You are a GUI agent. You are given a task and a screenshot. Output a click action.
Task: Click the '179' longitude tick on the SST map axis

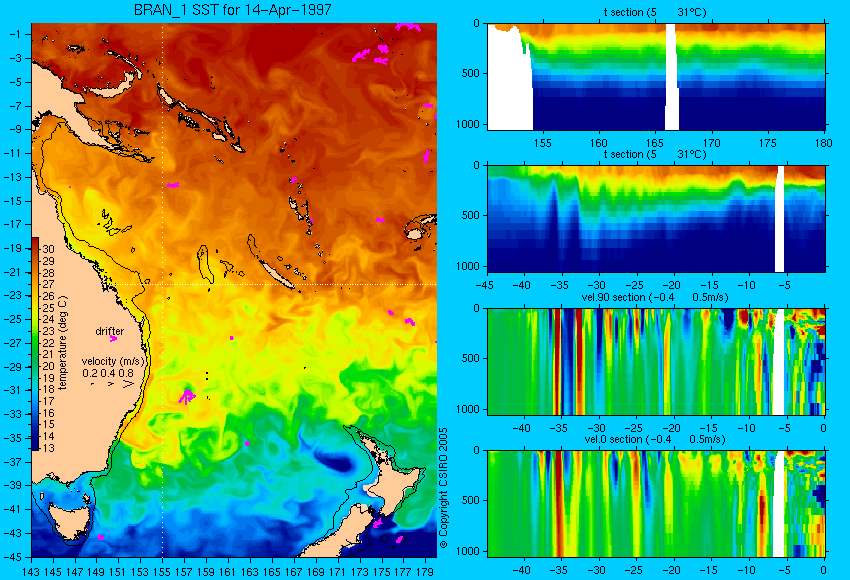pos(425,571)
